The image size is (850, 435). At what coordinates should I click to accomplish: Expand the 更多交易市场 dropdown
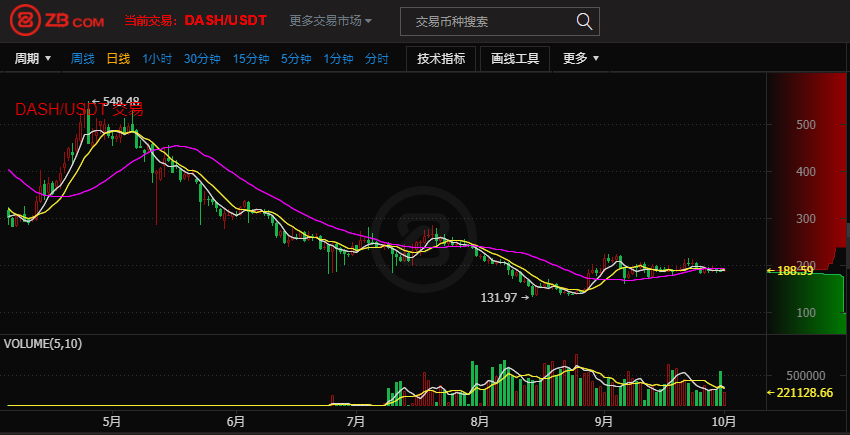pos(330,20)
